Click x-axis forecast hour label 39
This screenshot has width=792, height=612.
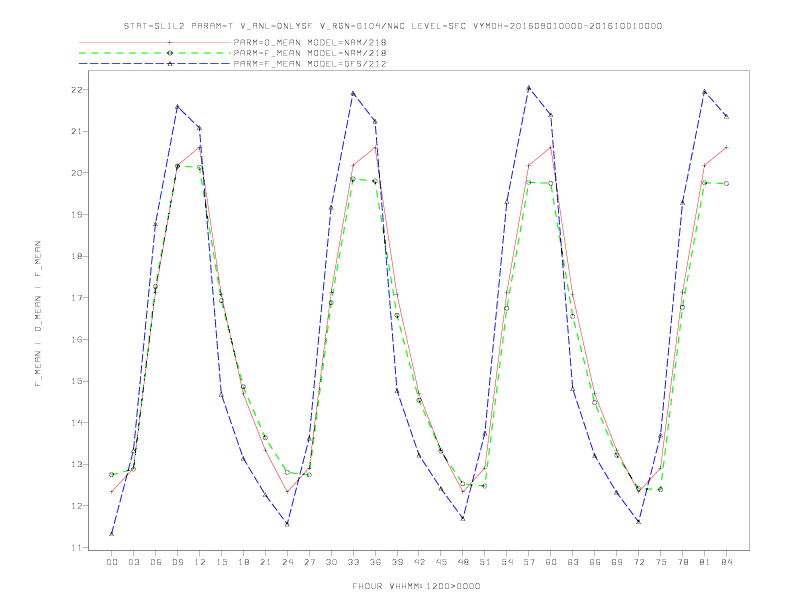397,562
